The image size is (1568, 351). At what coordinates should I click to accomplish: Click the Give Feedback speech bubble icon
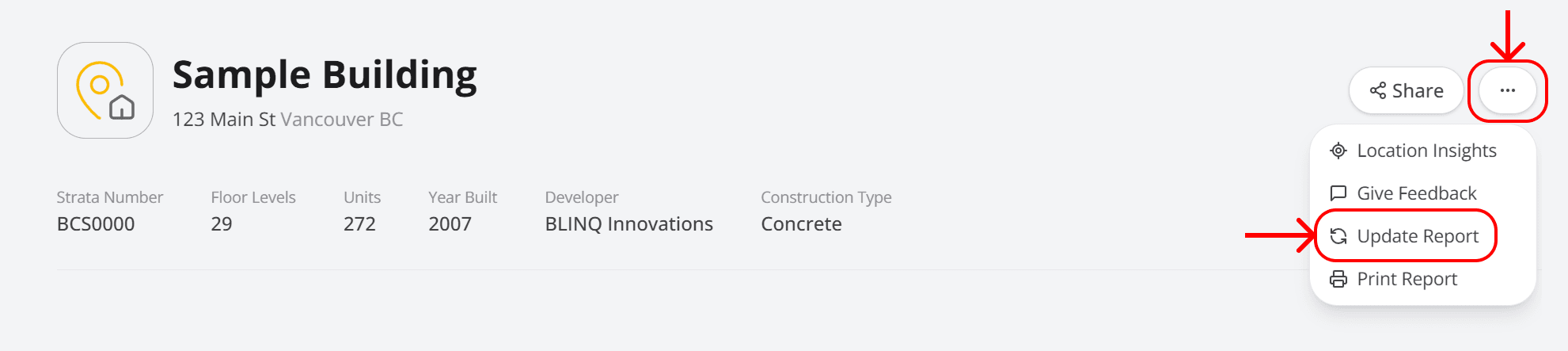click(1338, 193)
